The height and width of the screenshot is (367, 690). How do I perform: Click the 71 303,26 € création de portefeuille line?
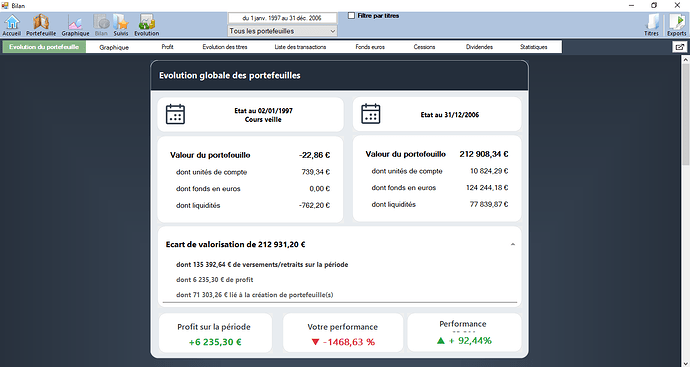[x=254, y=295]
